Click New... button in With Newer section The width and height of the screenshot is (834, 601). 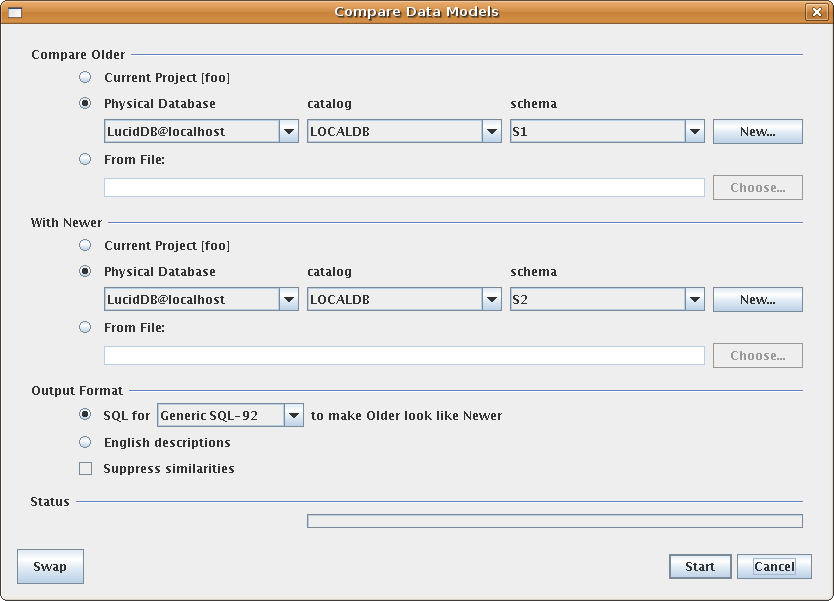tap(757, 299)
